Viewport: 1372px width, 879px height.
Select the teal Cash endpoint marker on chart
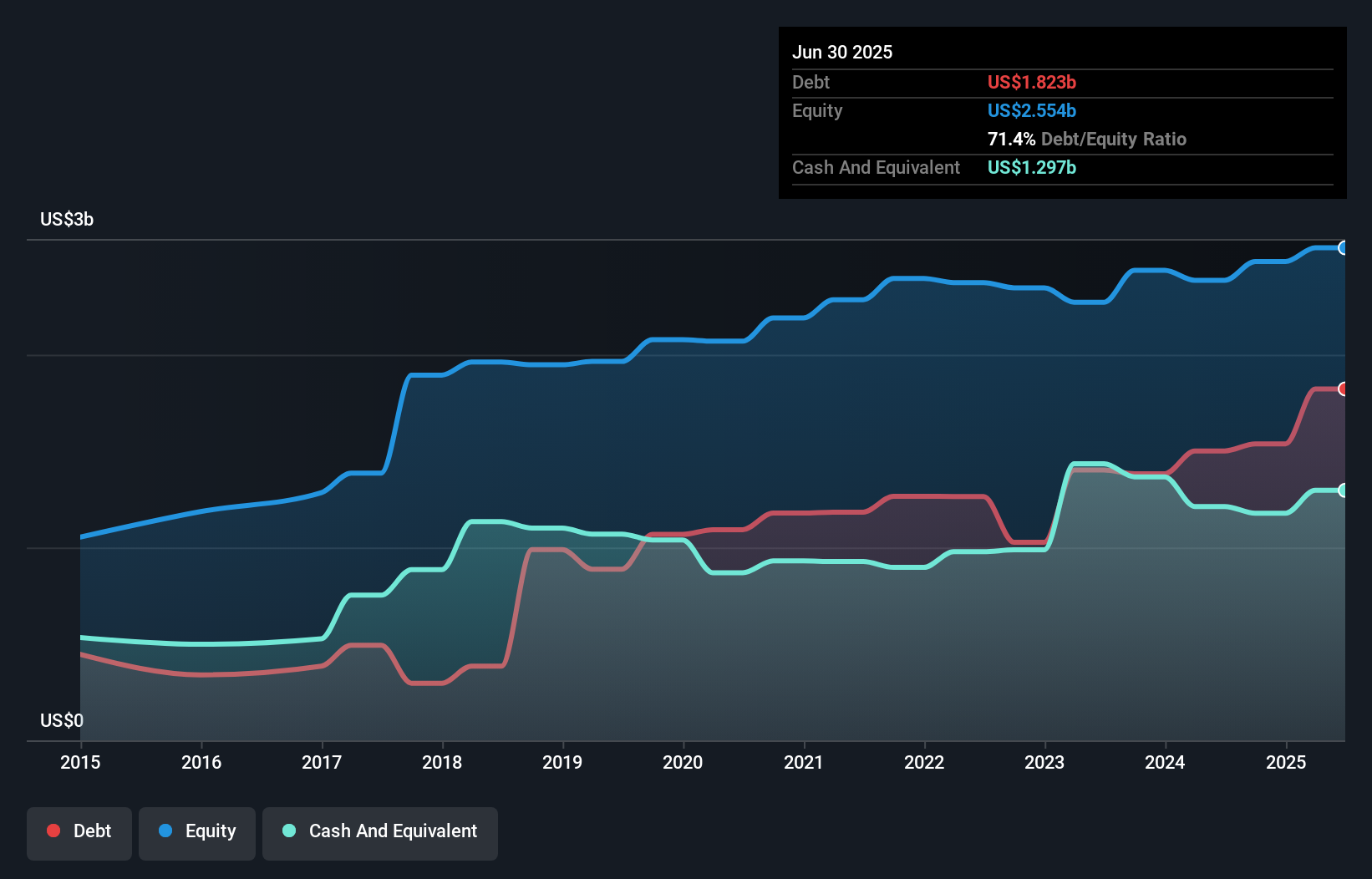[1344, 490]
